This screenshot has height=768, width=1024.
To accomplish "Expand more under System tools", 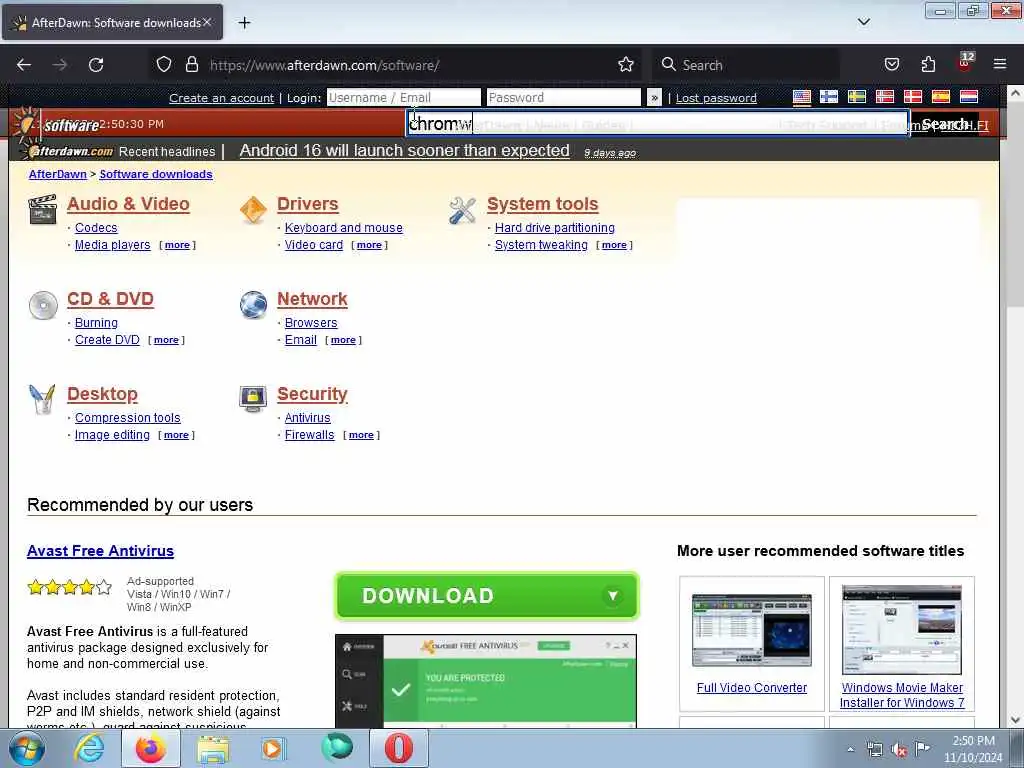I will point(614,245).
